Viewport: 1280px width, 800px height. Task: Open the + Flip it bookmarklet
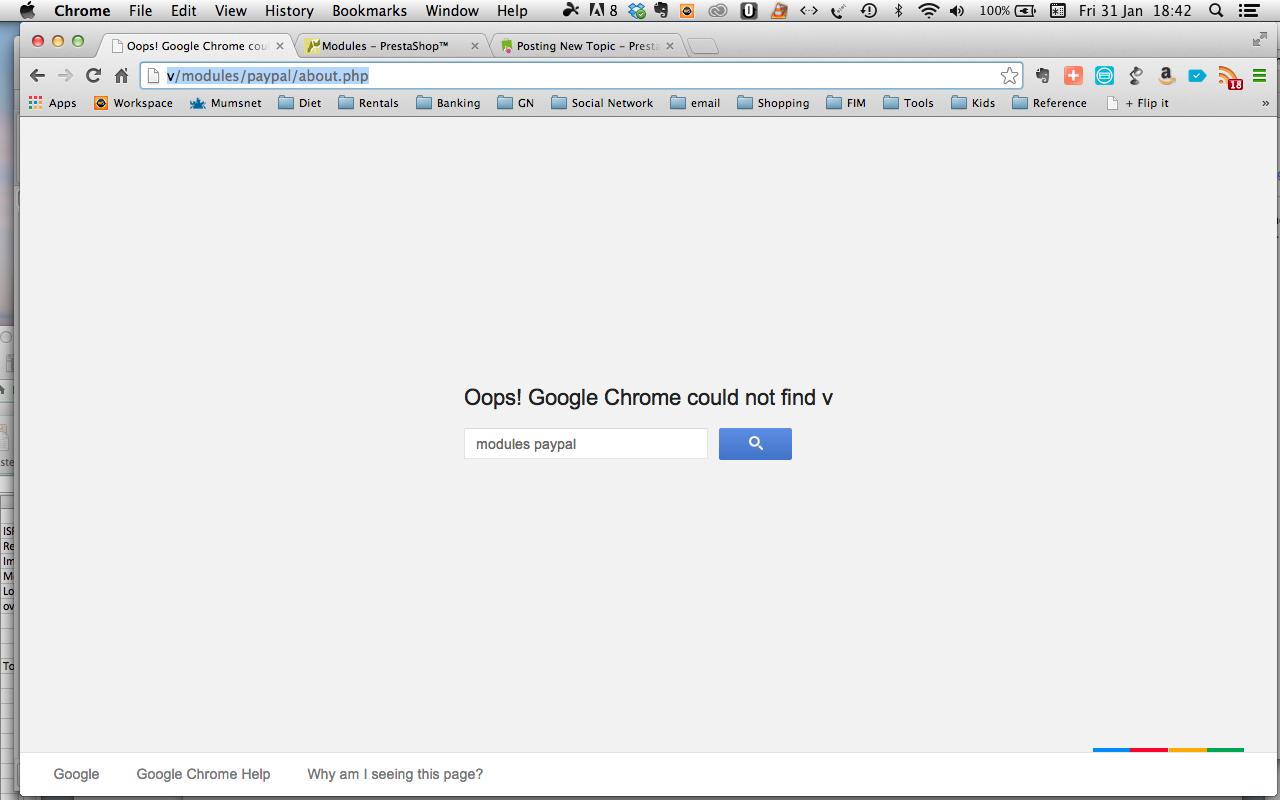click(1137, 103)
